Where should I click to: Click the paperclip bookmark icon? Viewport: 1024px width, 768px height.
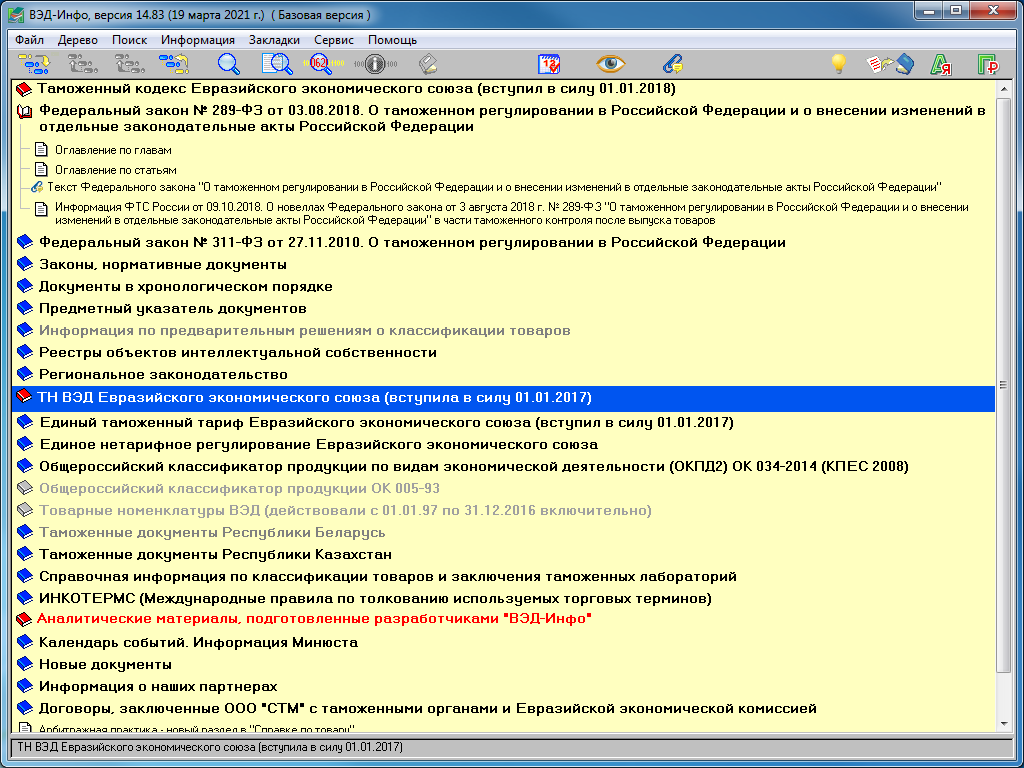pyautogui.click(x=673, y=64)
